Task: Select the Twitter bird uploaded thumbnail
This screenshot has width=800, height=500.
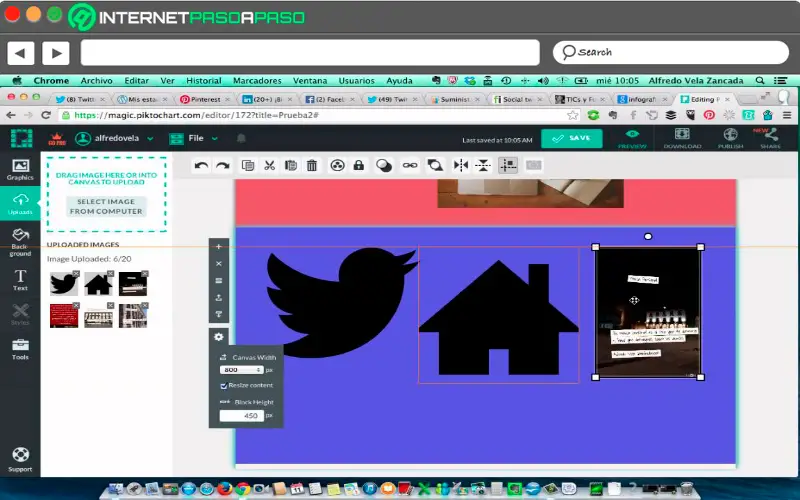Action: point(64,284)
